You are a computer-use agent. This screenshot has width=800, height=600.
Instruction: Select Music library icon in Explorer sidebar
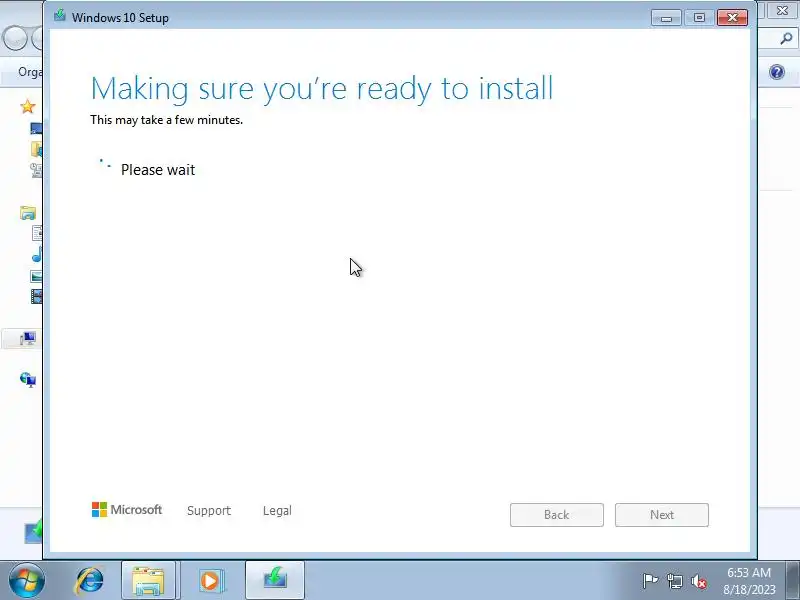[37, 254]
